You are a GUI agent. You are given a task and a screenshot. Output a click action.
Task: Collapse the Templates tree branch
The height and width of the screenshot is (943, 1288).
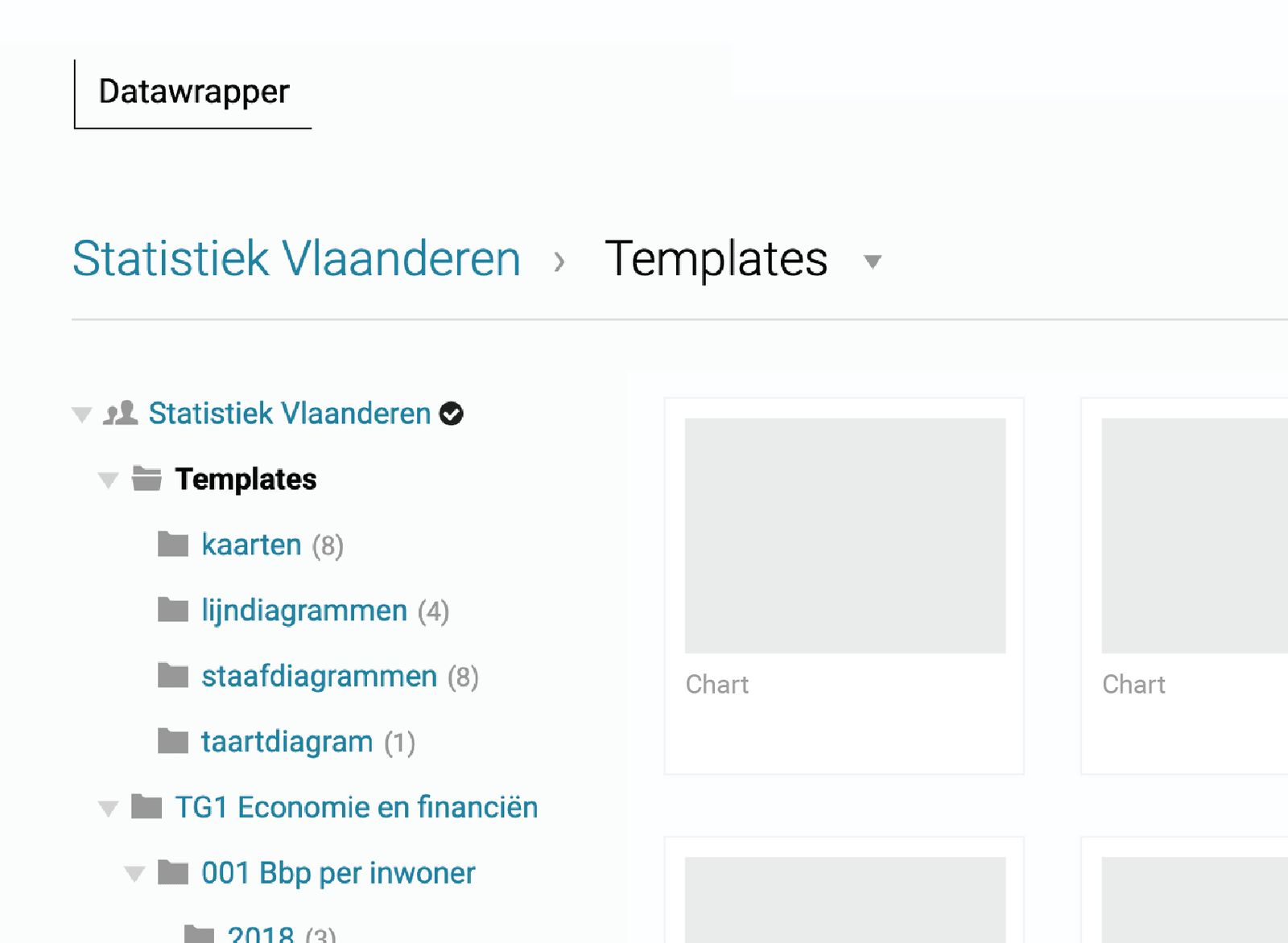click(108, 480)
